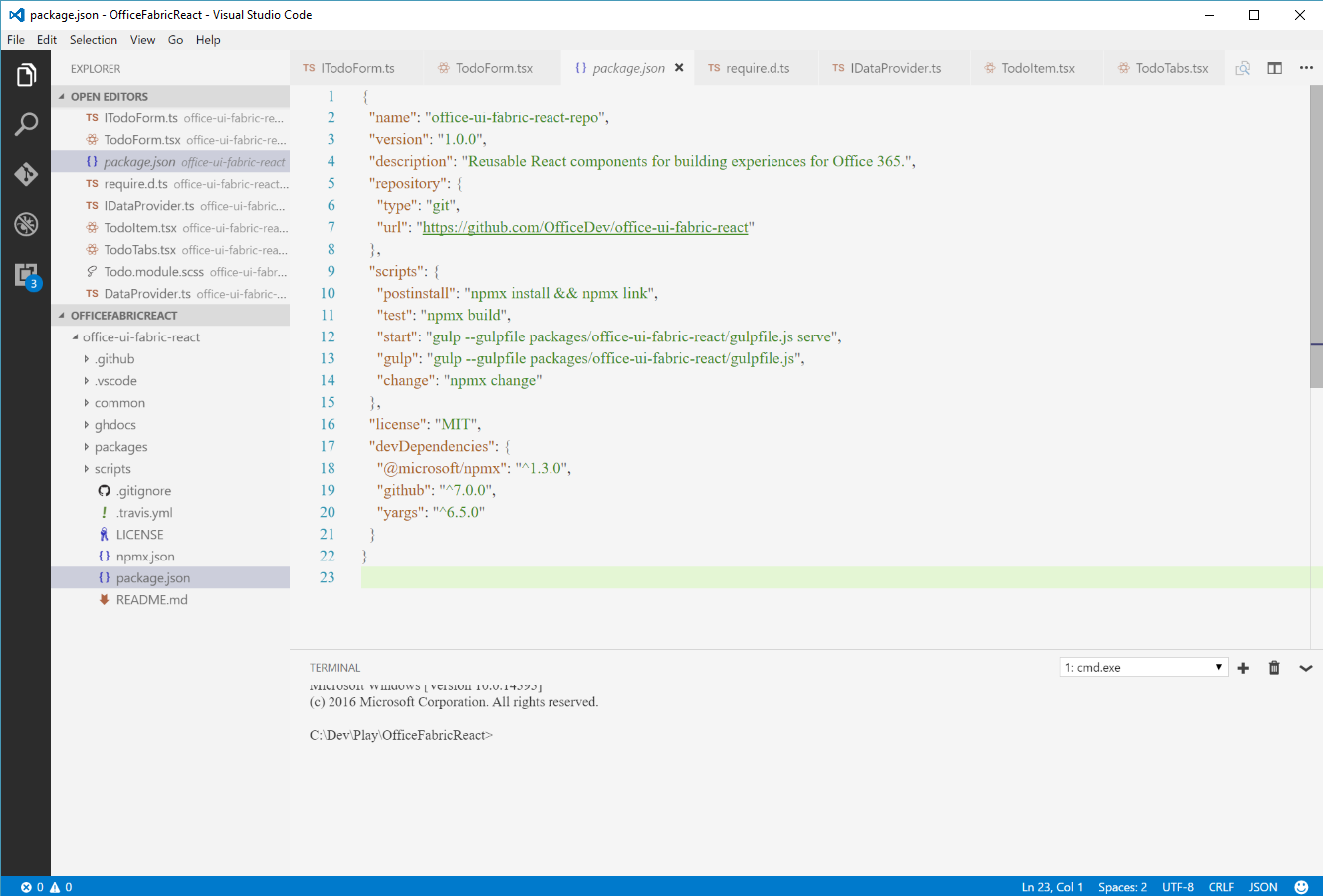Open the editor more actions ellipsis
Viewport: 1323px width, 896px height.
click(x=1306, y=68)
